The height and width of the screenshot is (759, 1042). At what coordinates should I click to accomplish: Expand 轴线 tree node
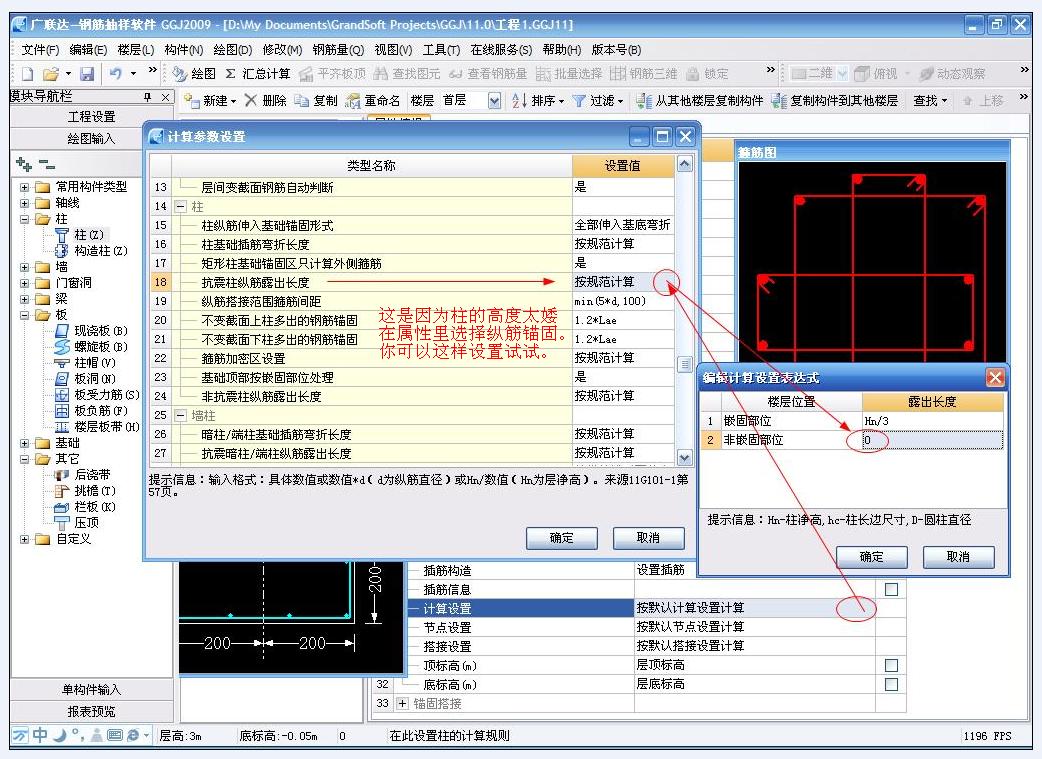click(25, 203)
